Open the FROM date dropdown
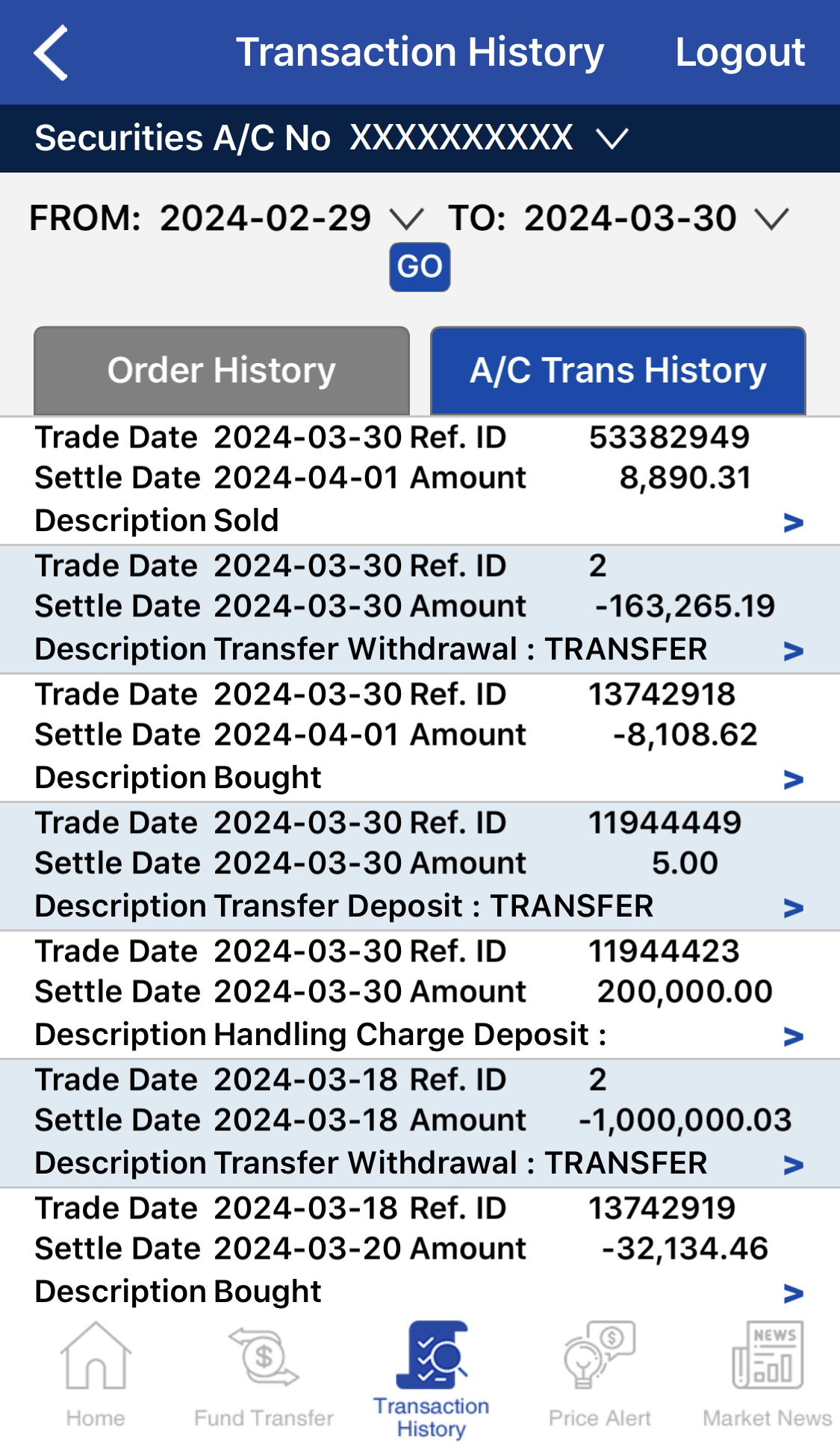 pyautogui.click(x=407, y=220)
